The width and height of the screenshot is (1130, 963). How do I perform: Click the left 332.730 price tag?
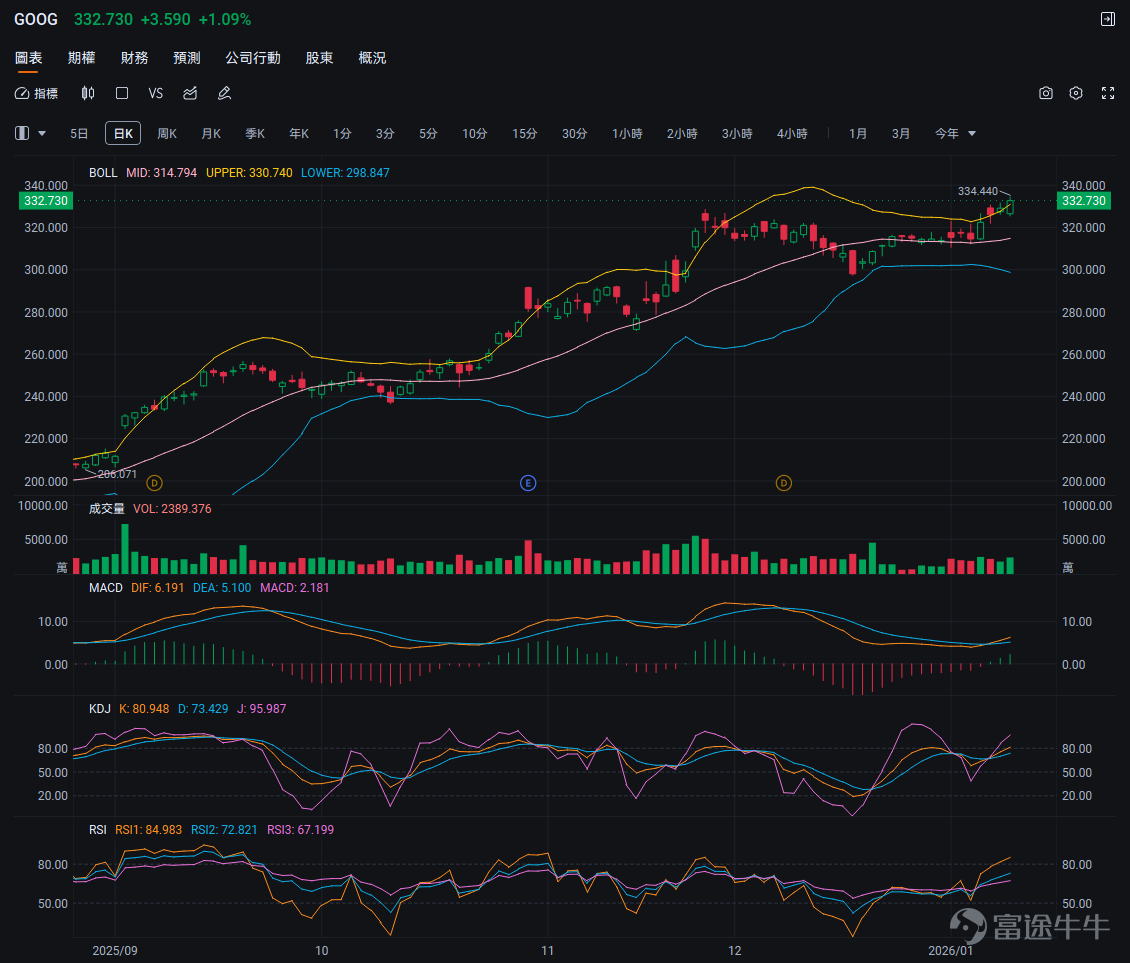[45, 201]
